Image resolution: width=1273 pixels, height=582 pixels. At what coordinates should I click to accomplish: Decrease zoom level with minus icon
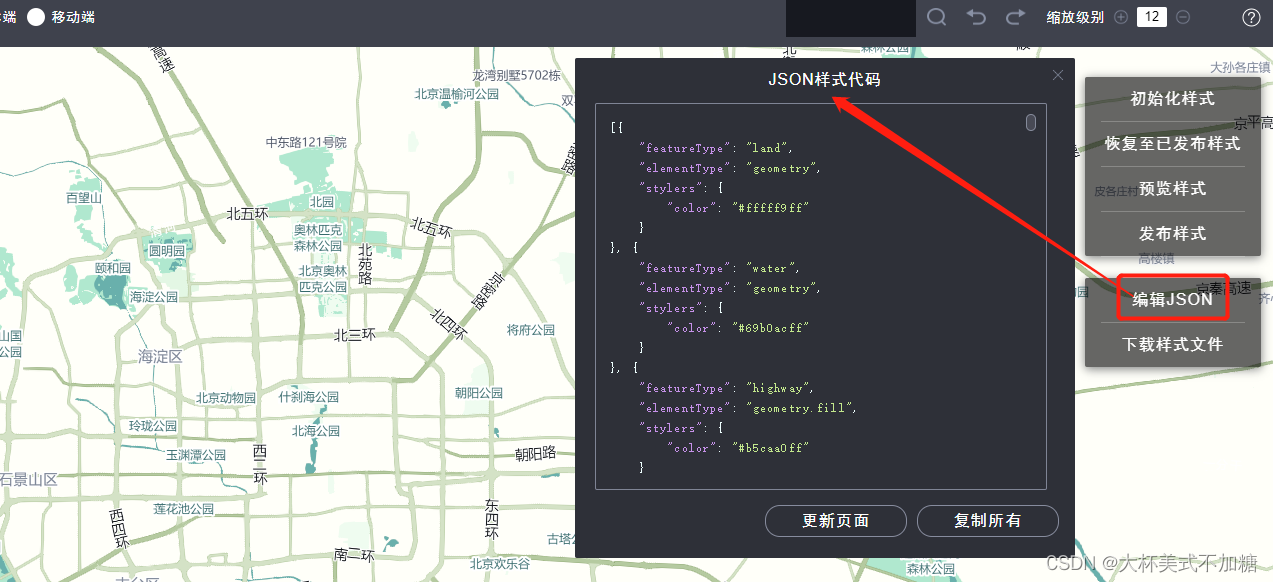1183,17
